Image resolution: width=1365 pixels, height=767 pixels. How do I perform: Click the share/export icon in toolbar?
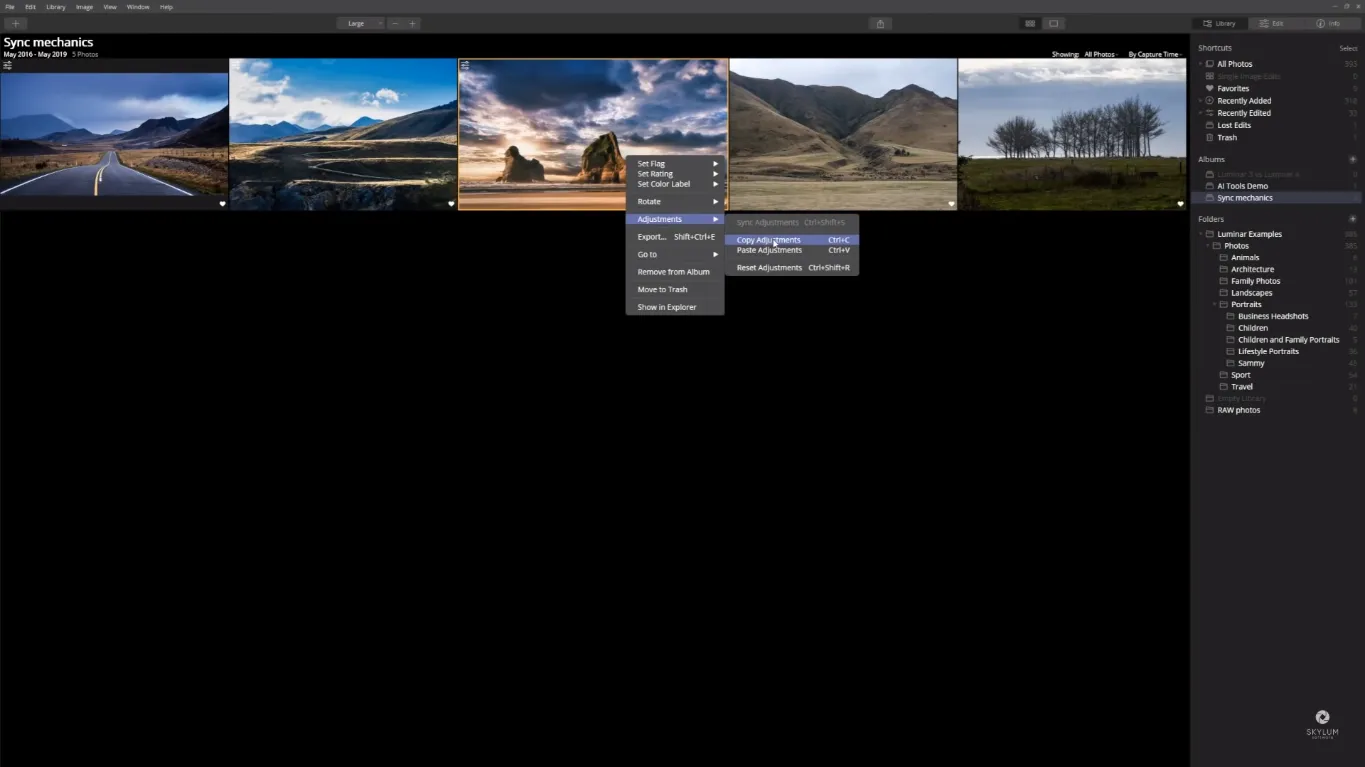click(880, 23)
